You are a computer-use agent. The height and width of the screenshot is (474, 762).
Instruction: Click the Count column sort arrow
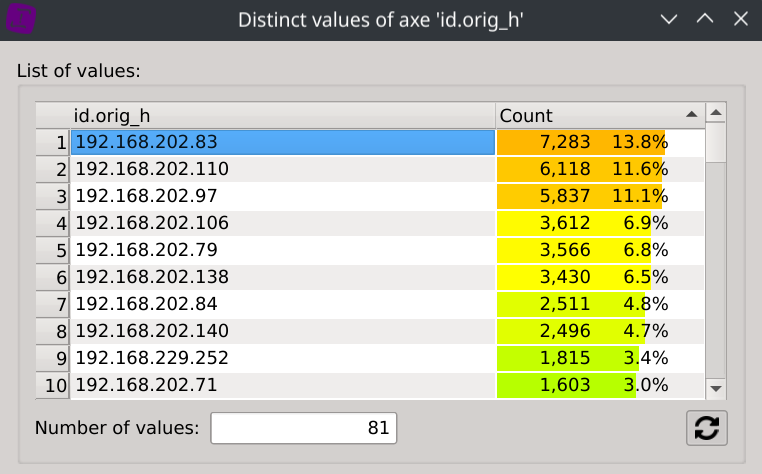(691, 115)
